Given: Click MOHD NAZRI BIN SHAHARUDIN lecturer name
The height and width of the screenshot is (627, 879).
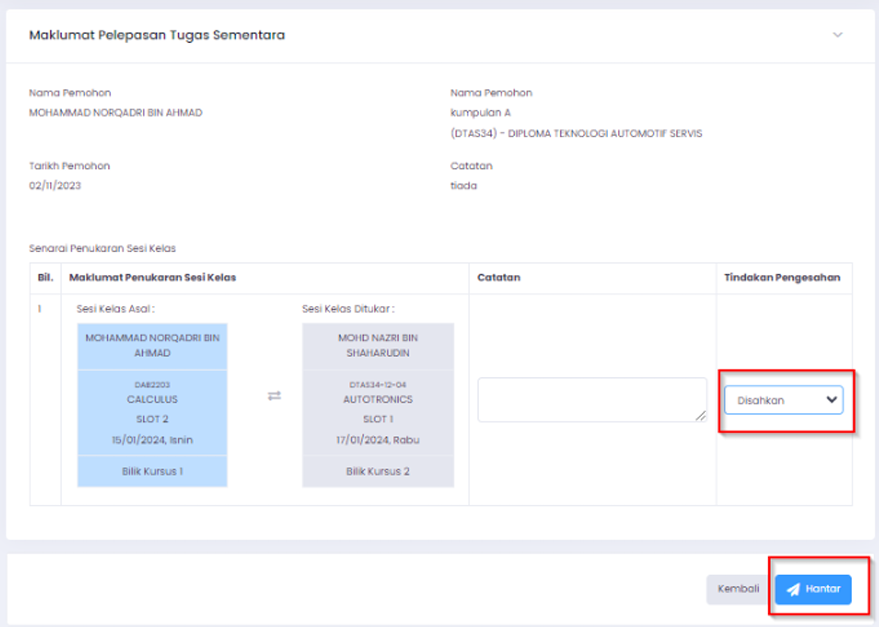Looking at the screenshot, I should (x=377, y=344).
